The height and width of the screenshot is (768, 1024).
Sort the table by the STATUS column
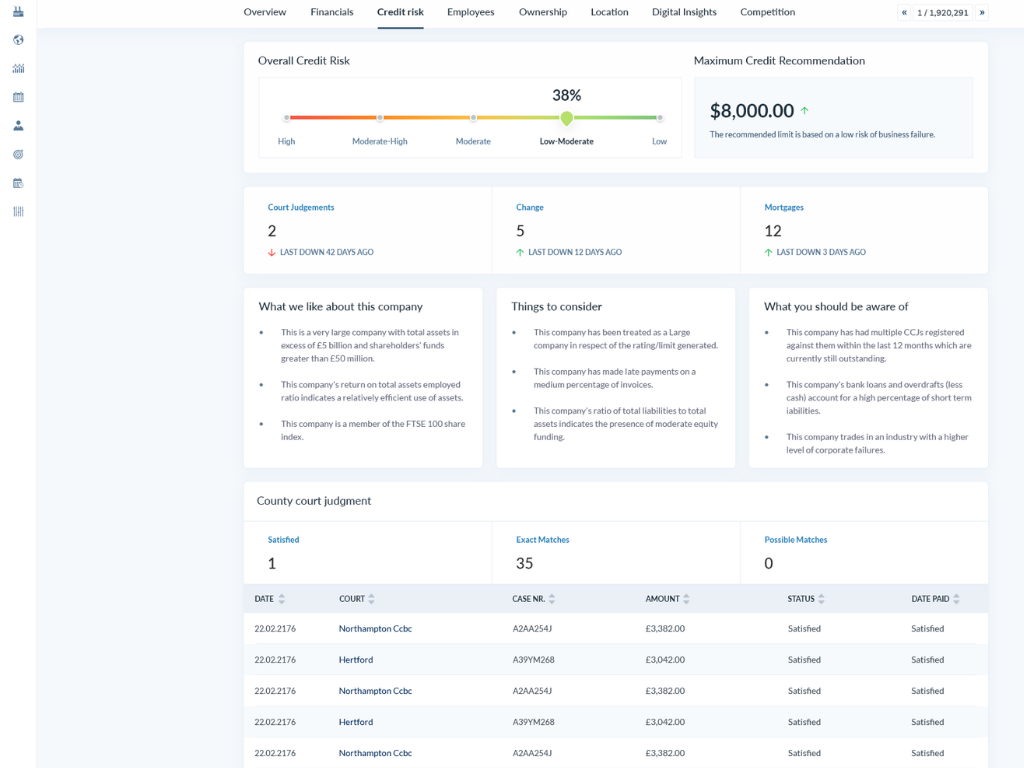821,599
